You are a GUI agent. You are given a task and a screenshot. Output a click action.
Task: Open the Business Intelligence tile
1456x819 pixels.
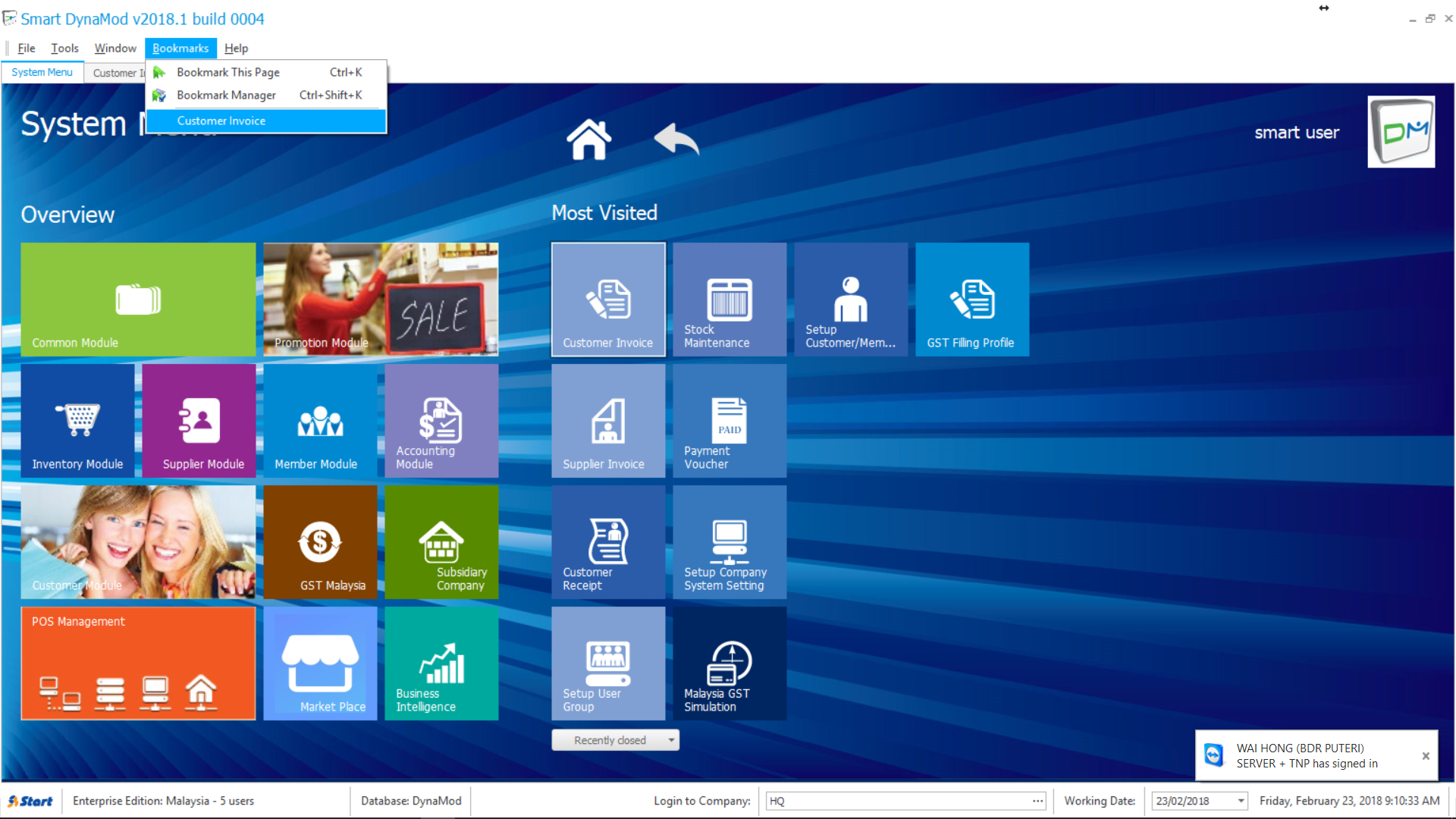[441, 664]
